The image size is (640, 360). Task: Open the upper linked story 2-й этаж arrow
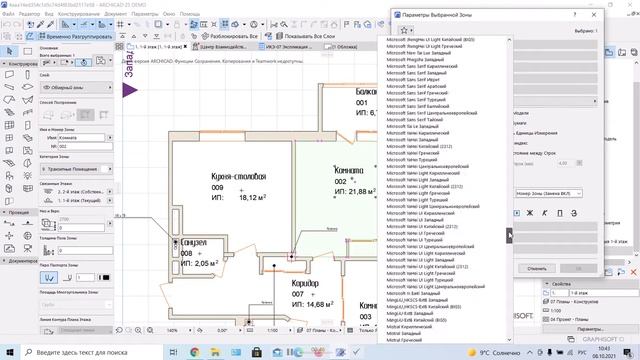click(110, 191)
